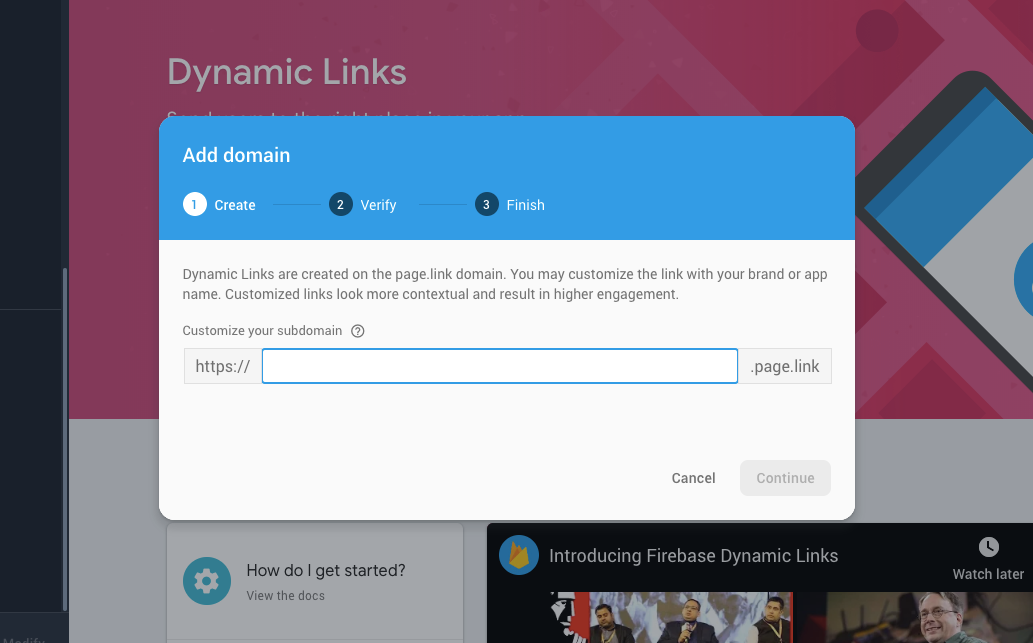Click the Firebase logo in video header
1033x643 pixels.
click(x=518, y=555)
